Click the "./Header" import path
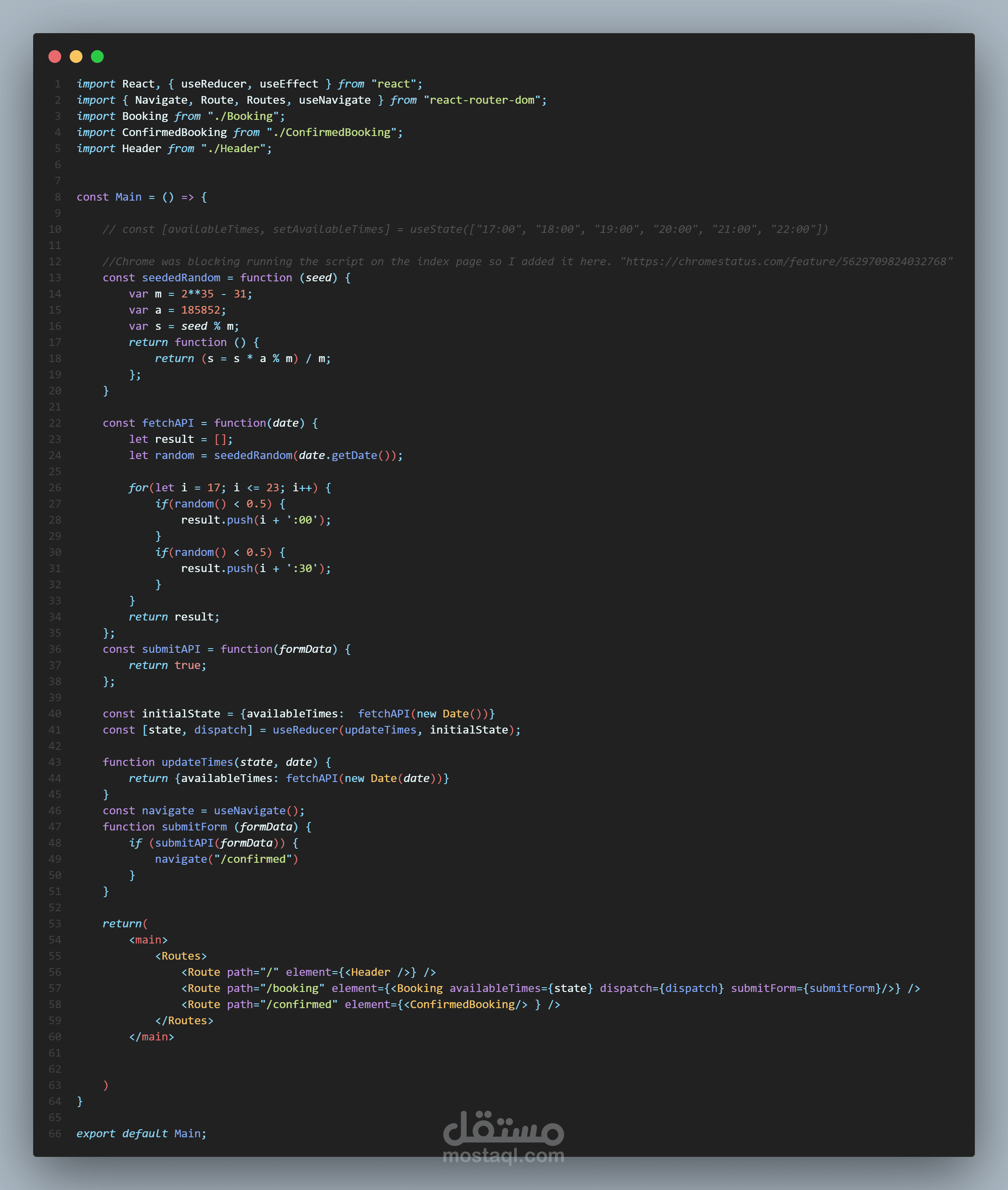This screenshot has height=1190, width=1008. (233, 148)
